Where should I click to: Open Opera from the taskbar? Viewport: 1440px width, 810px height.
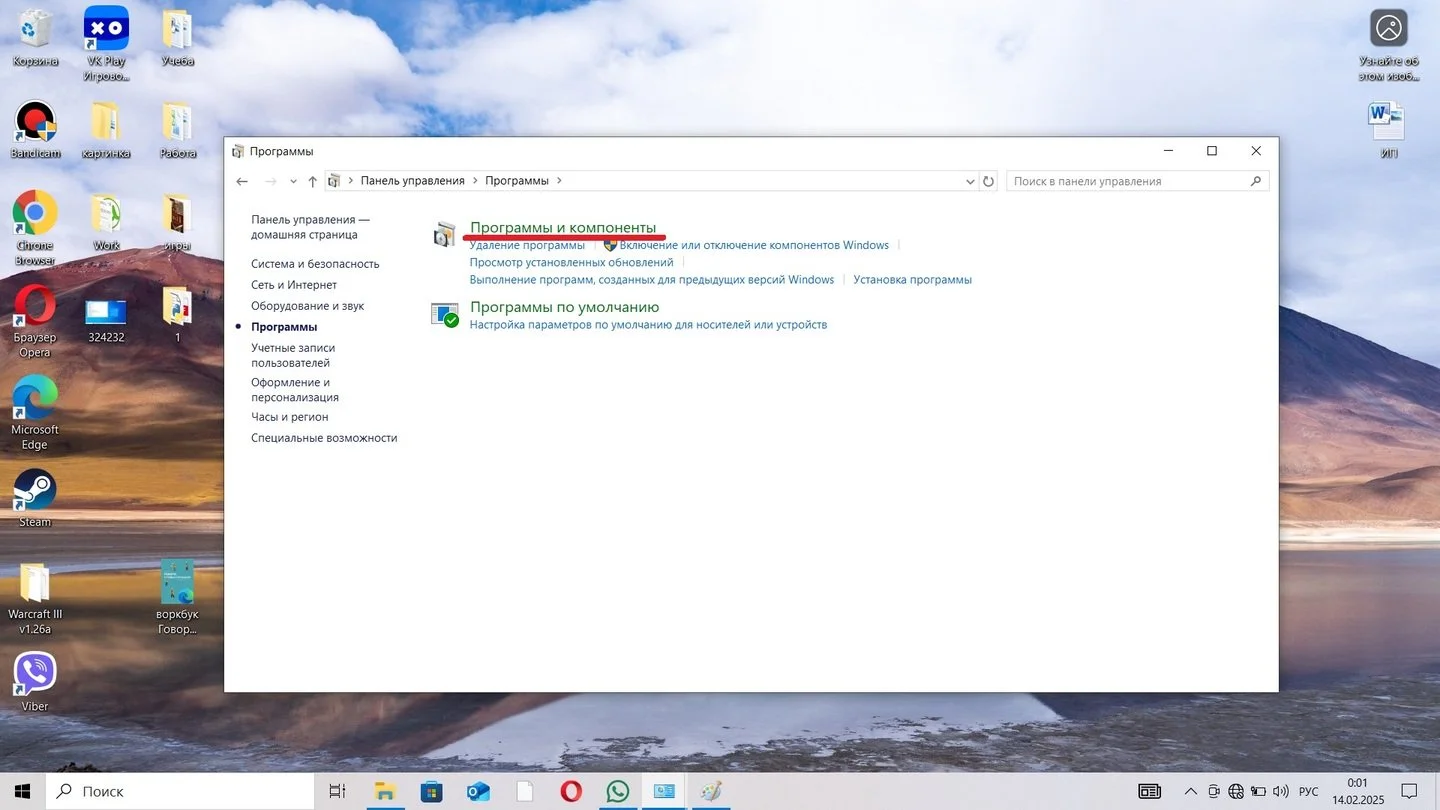tap(571, 791)
